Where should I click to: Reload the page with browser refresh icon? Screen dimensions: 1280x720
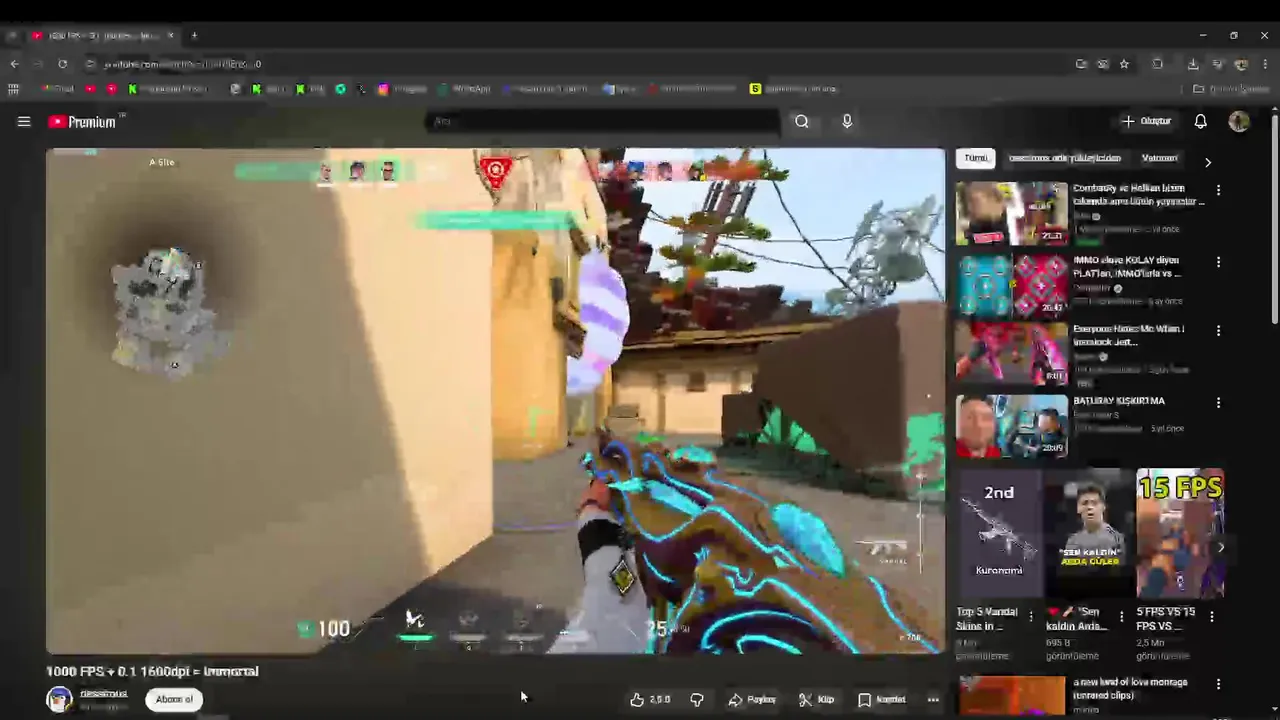tap(62, 64)
